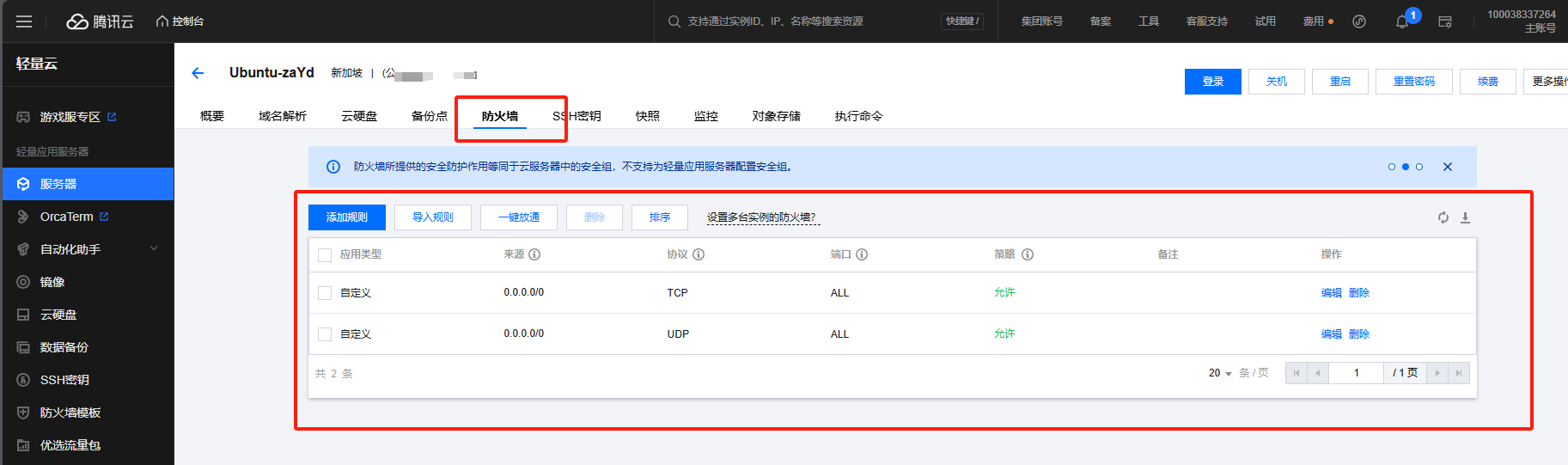This screenshot has width=1568, height=465.
Task: Click the Tencent Cloud logo
Action: click(101, 21)
